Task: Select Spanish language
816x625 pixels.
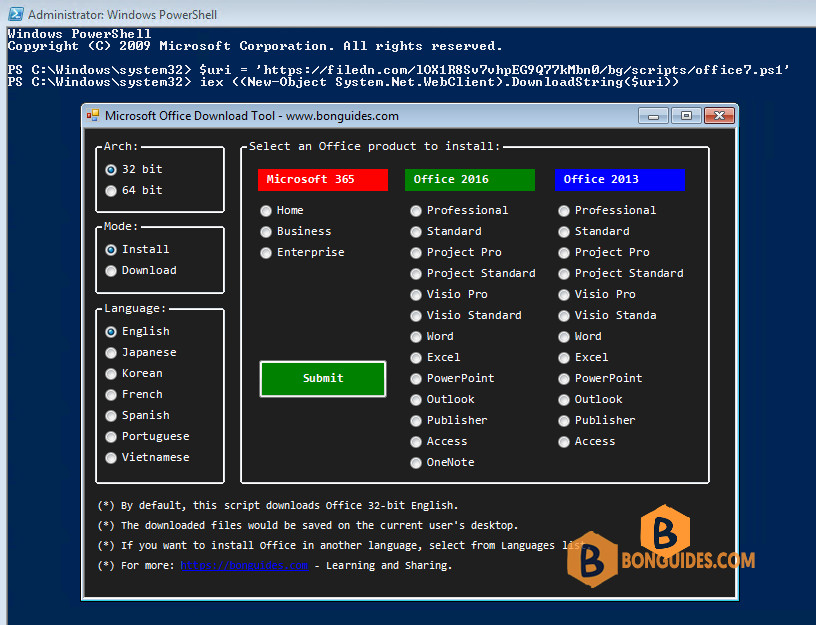Action: pyautogui.click(x=137, y=415)
